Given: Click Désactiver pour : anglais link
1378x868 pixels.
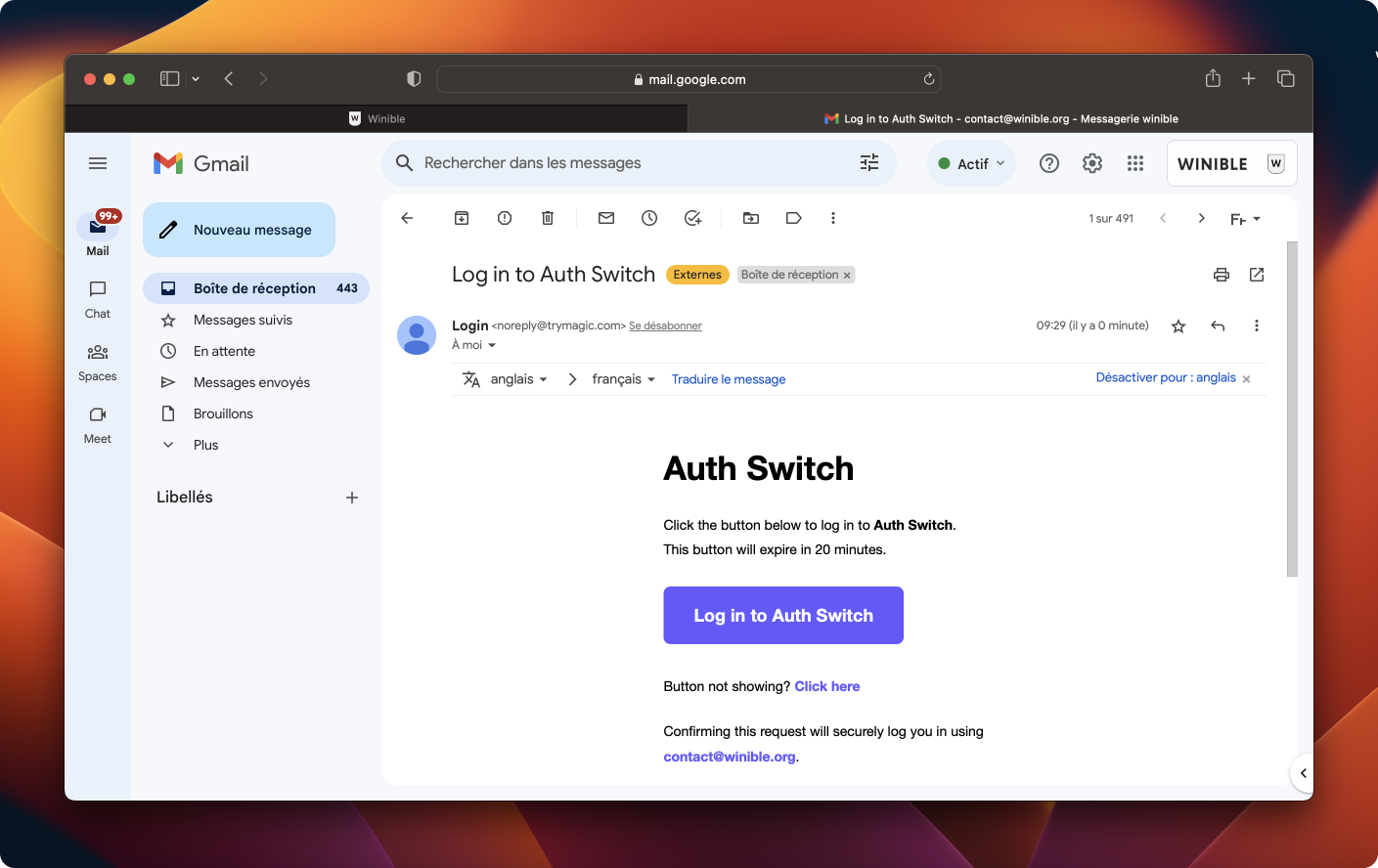Looking at the screenshot, I should (x=1166, y=377).
